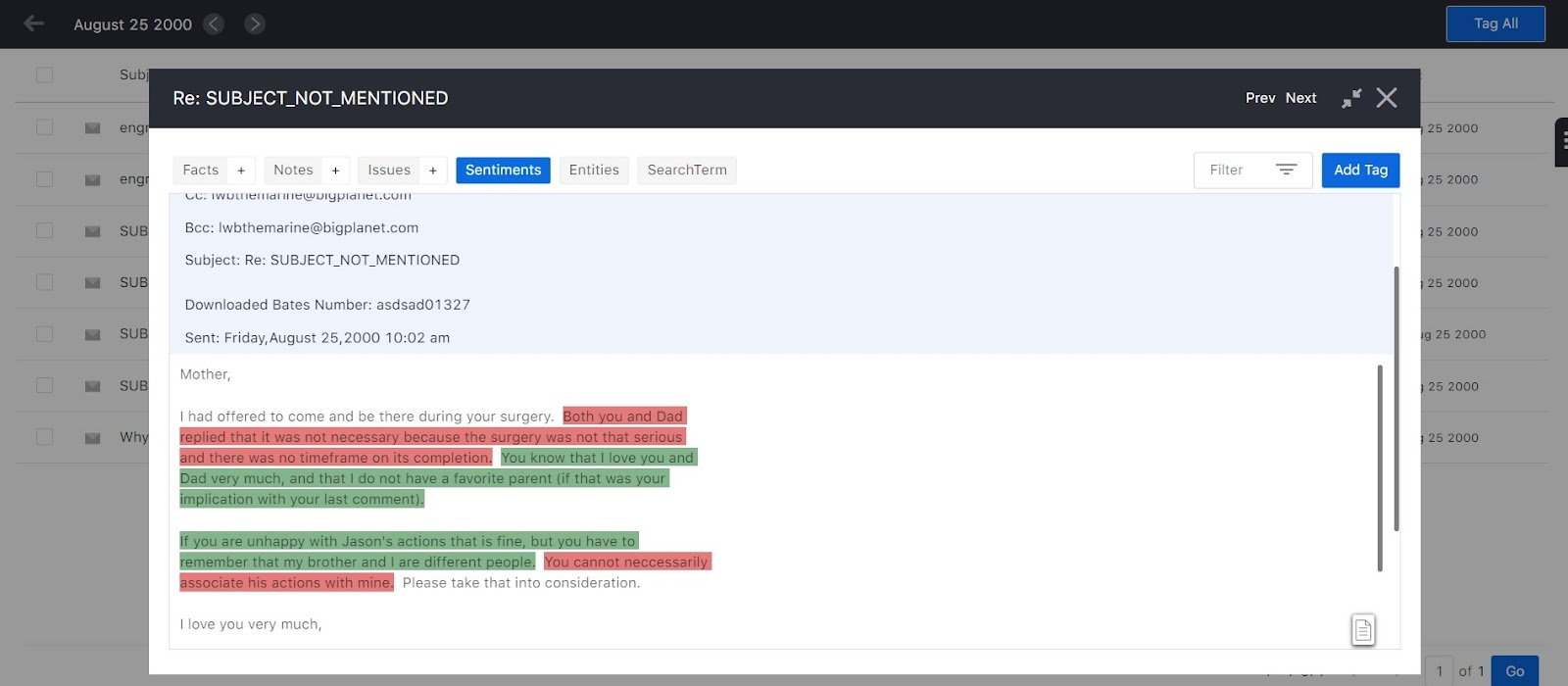The height and width of the screenshot is (686, 1568).
Task: Click the Add Tag button
Action: tap(1360, 171)
